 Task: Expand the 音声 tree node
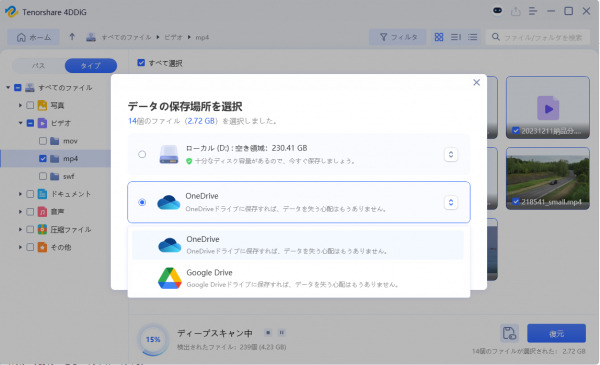pyautogui.click(x=20, y=212)
